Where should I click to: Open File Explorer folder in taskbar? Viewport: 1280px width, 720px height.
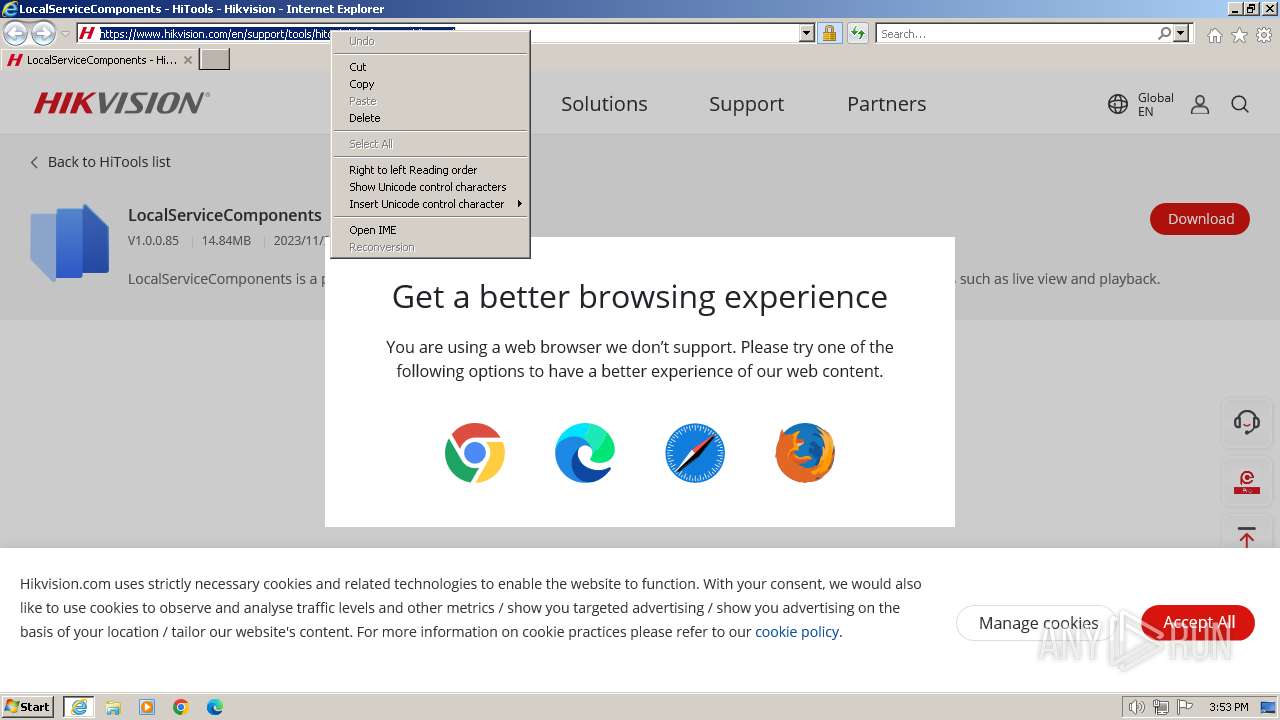coord(113,707)
